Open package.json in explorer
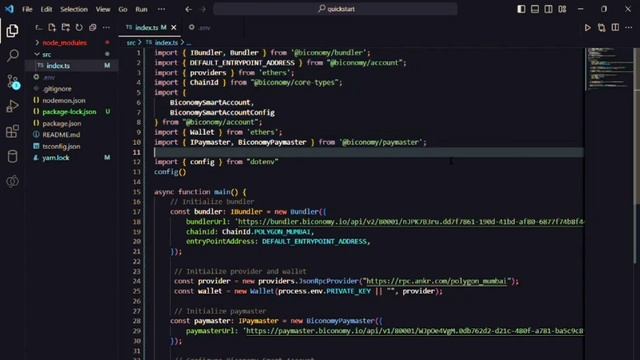 [x=62, y=123]
